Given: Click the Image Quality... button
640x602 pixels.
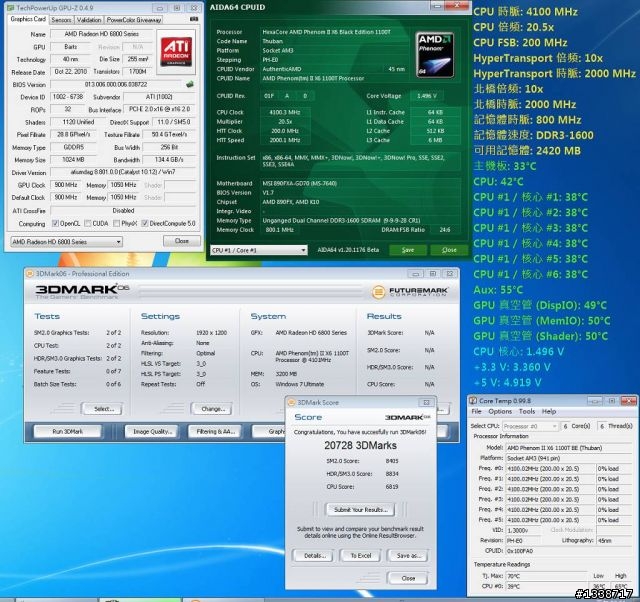Looking at the screenshot, I should [x=151, y=431].
